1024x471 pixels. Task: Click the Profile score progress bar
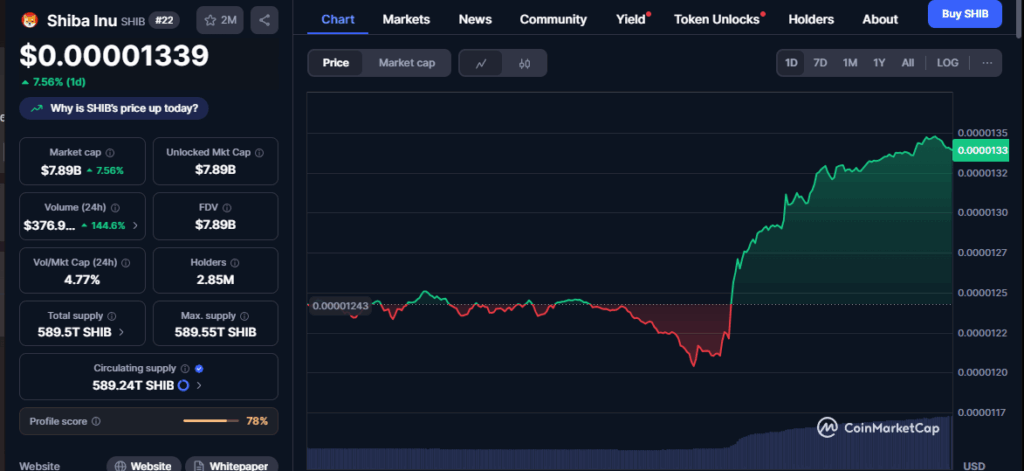coord(210,421)
